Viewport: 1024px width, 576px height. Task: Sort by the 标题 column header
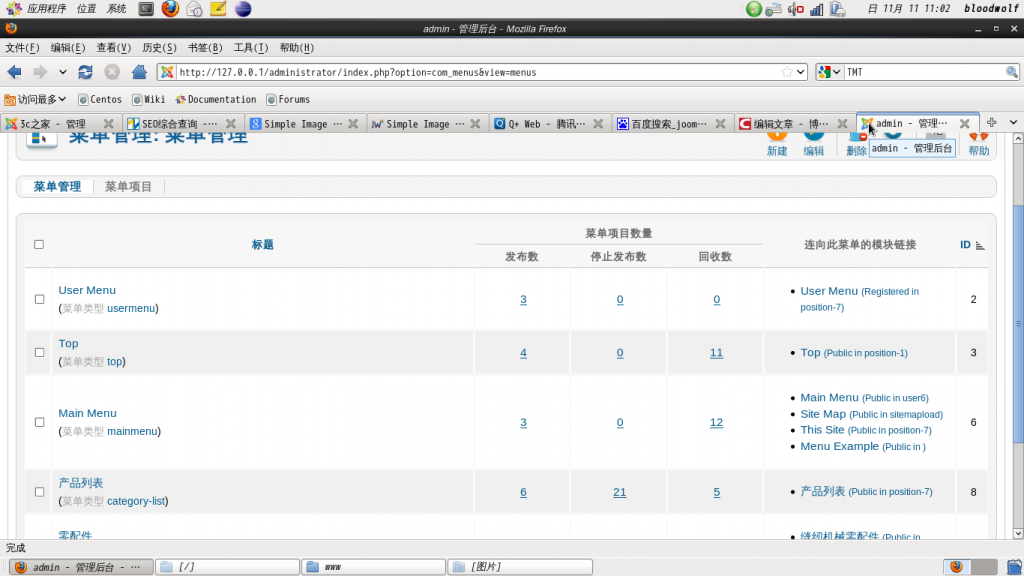coord(263,244)
